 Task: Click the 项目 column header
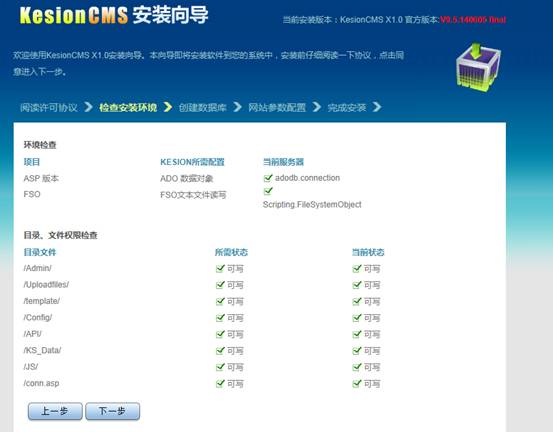(32, 162)
